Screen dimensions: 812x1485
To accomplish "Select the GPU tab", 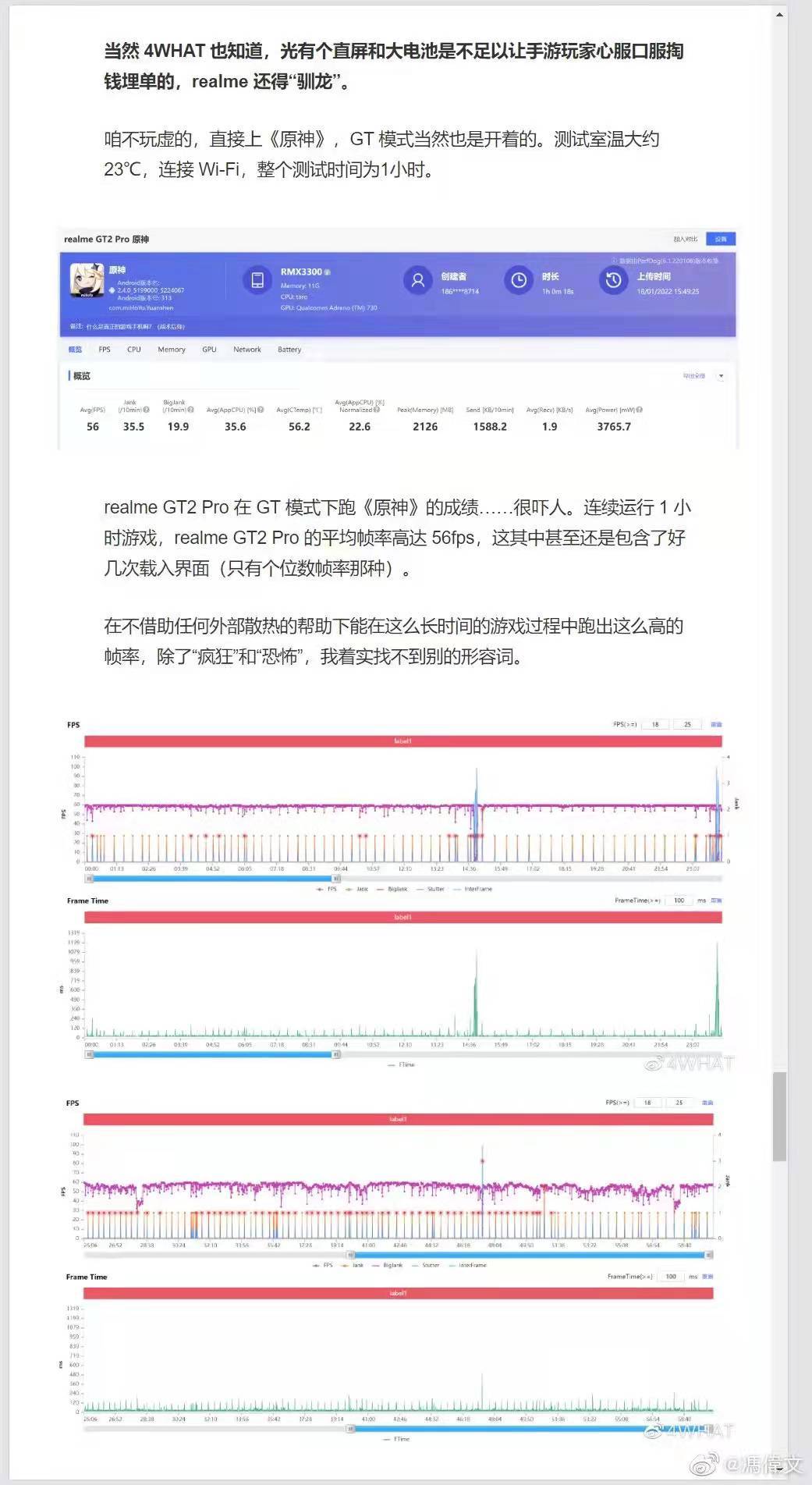I will click(x=209, y=350).
